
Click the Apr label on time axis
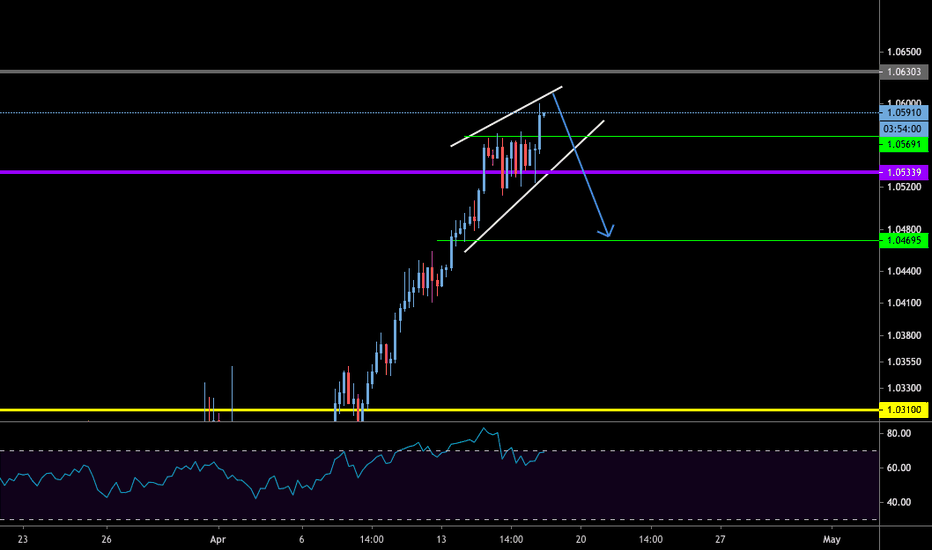point(218,540)
